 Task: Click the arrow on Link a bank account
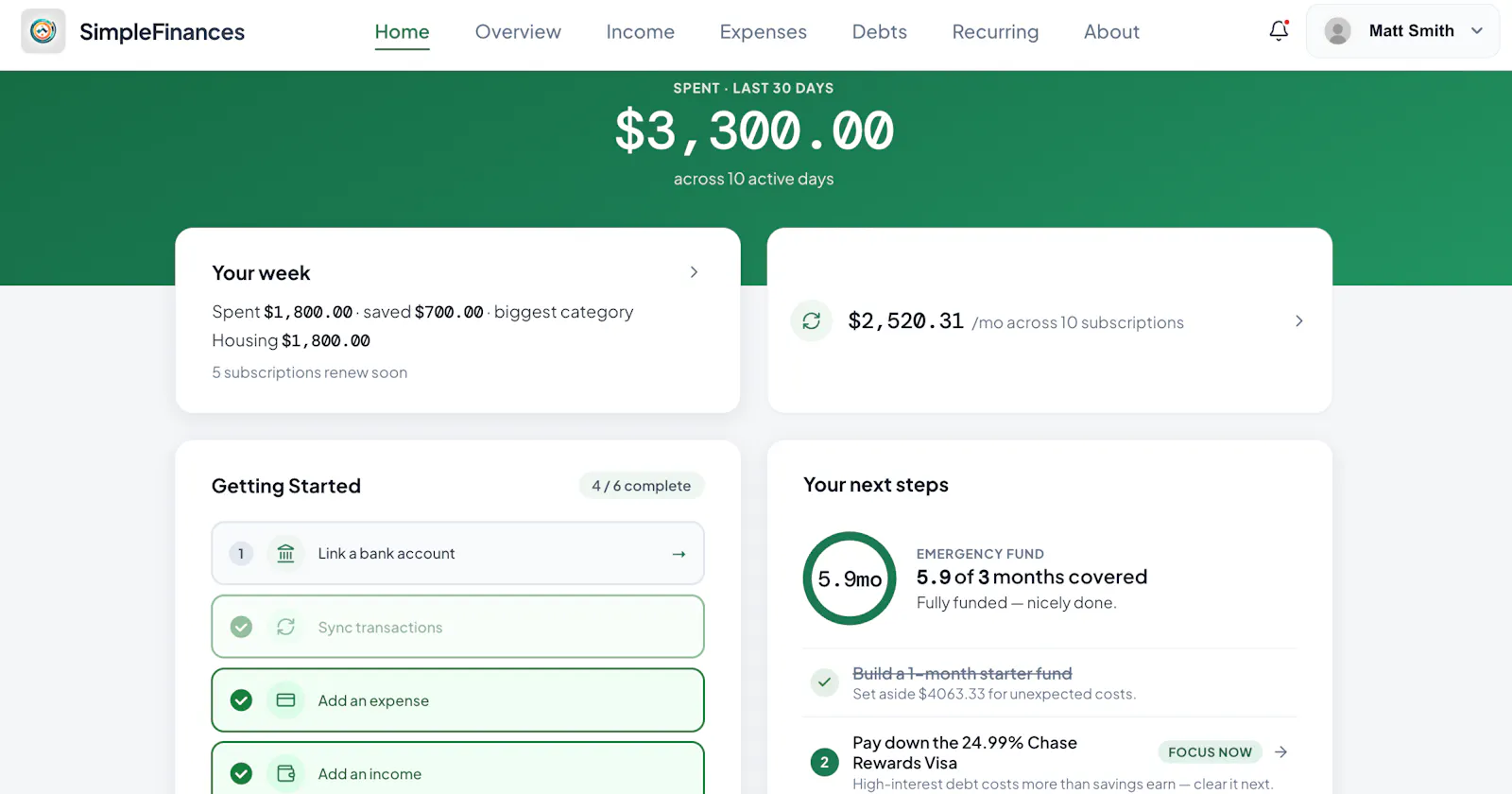point(679,554)
